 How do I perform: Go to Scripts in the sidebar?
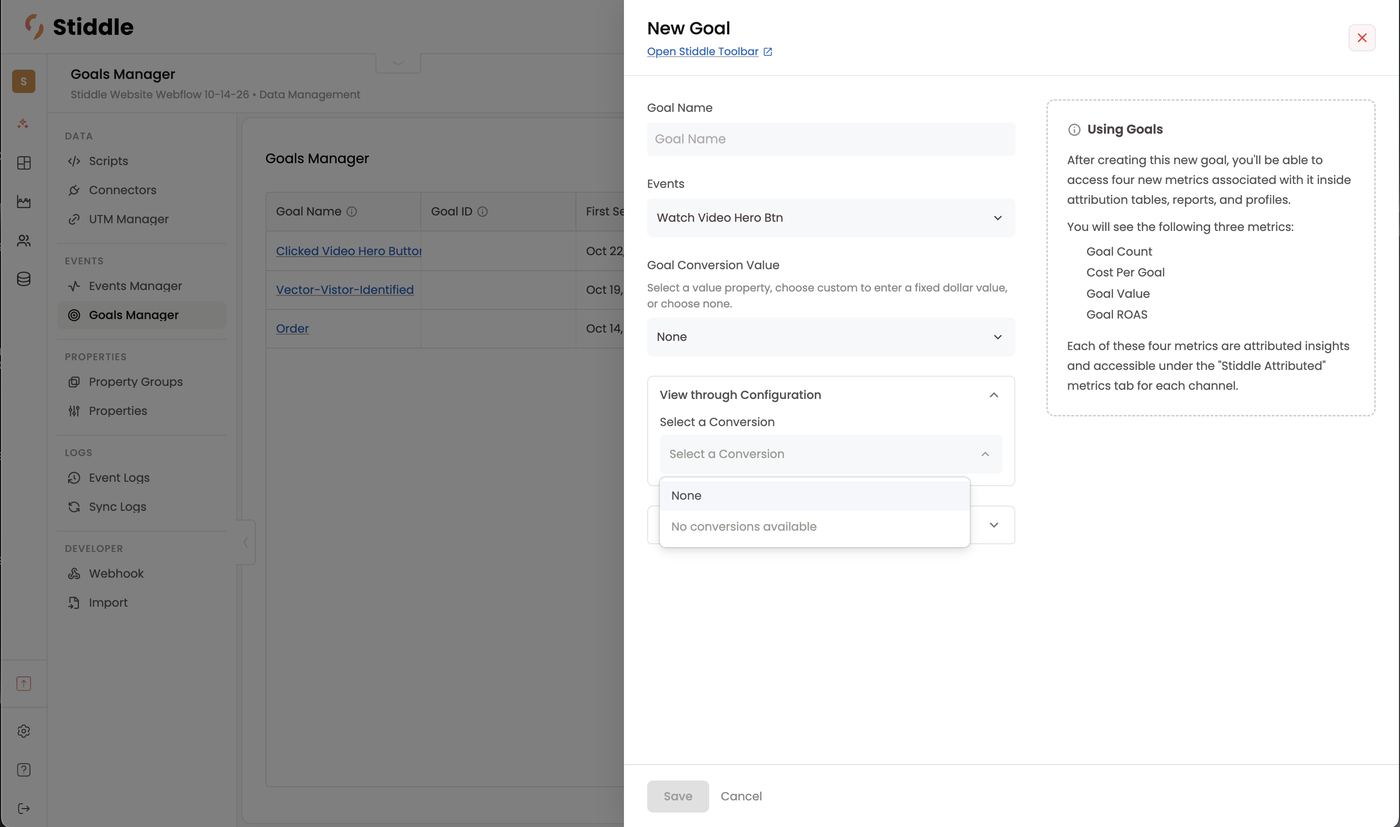tap(142, 161)
